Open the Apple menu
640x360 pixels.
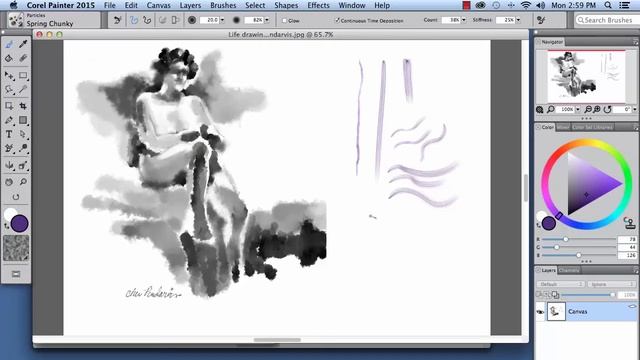[13, 5]
